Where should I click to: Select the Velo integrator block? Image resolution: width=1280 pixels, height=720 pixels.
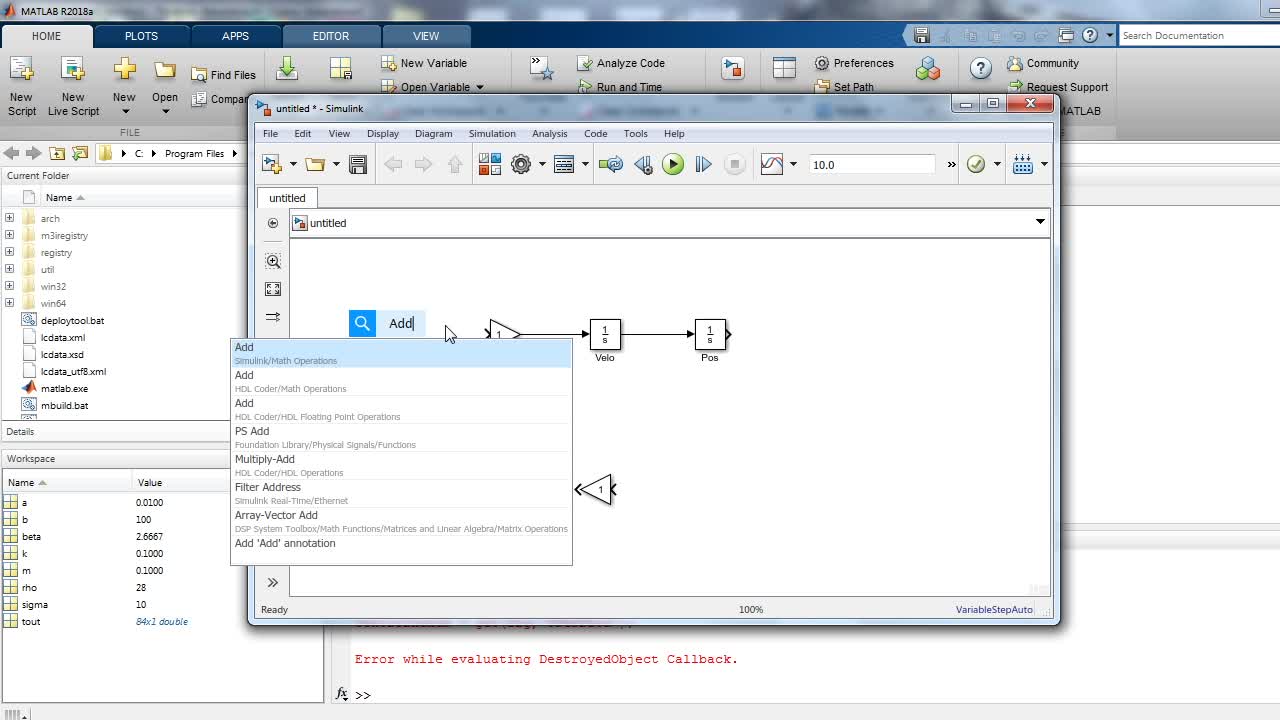point(605,334)
